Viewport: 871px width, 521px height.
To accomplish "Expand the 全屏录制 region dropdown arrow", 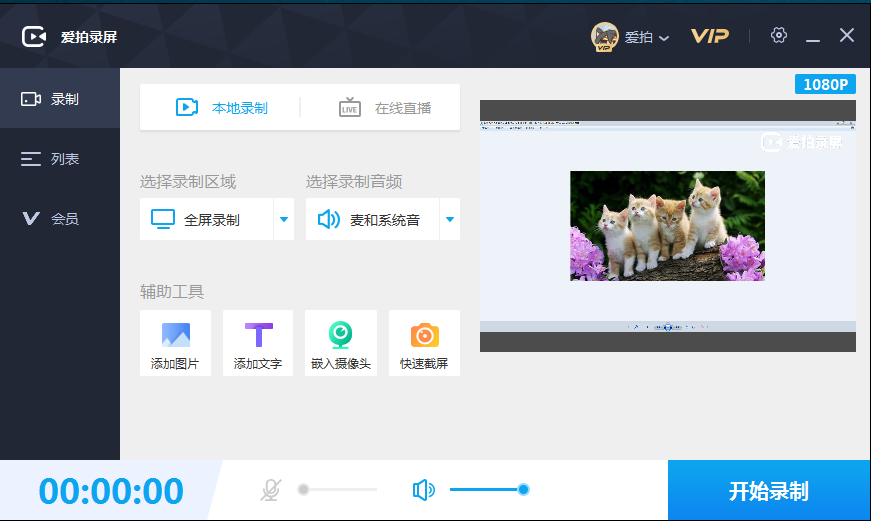I will (x=284, y=220).
